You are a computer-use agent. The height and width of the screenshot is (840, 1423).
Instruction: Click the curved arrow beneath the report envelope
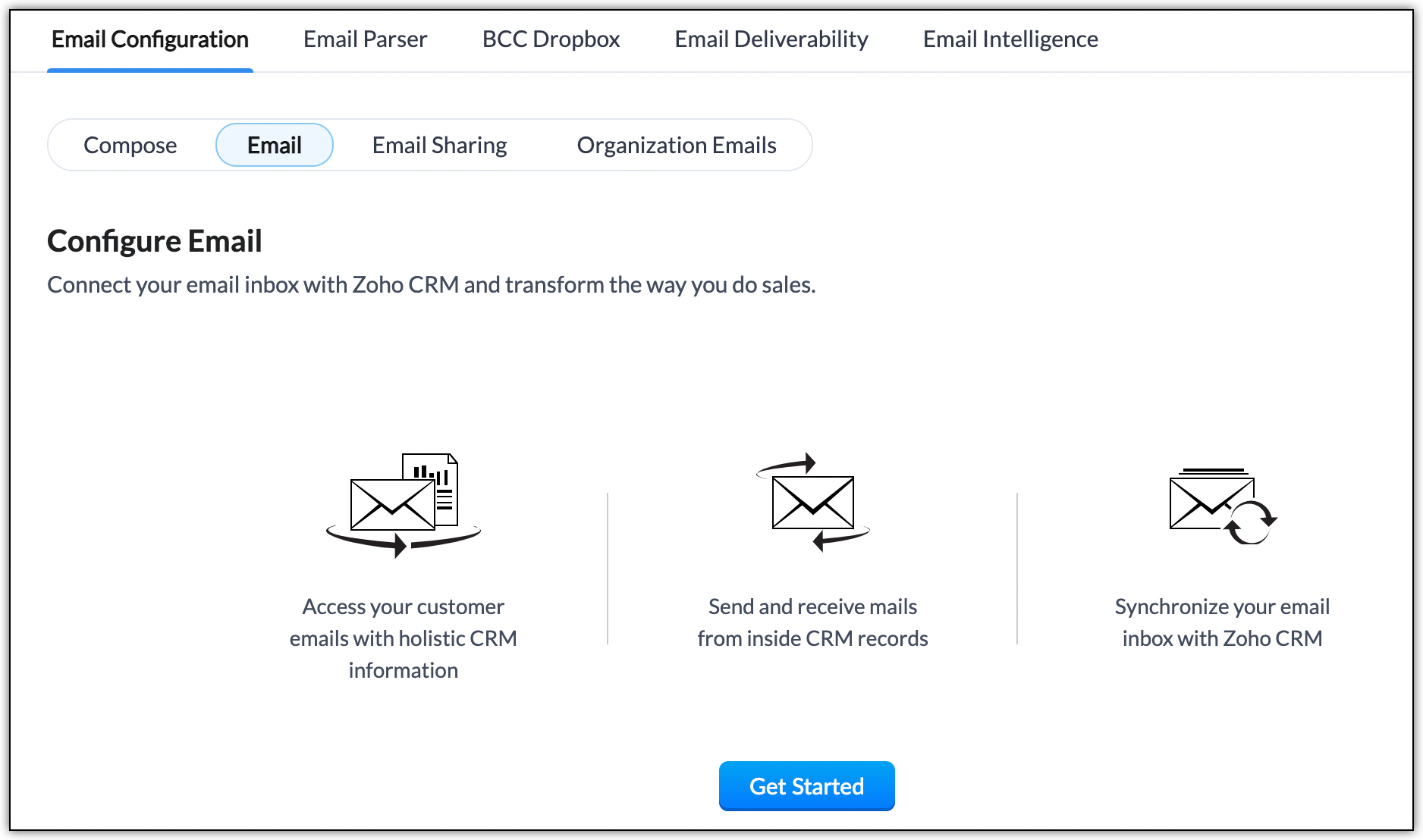(404, 541)
